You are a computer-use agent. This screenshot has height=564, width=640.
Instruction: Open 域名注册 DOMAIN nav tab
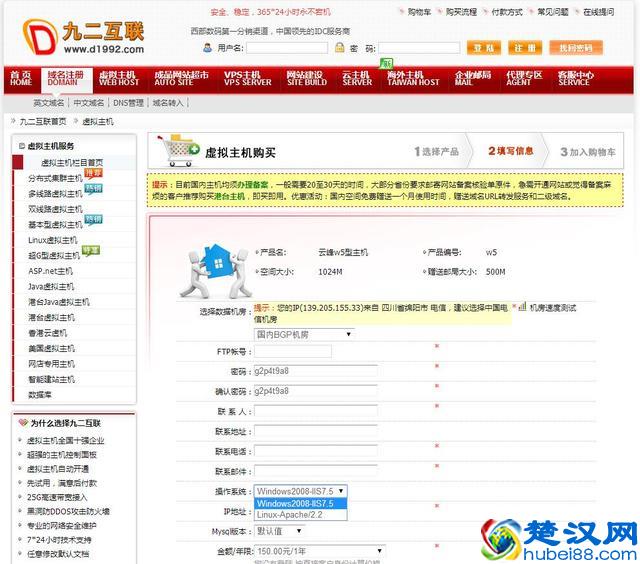tap(66, 78)
